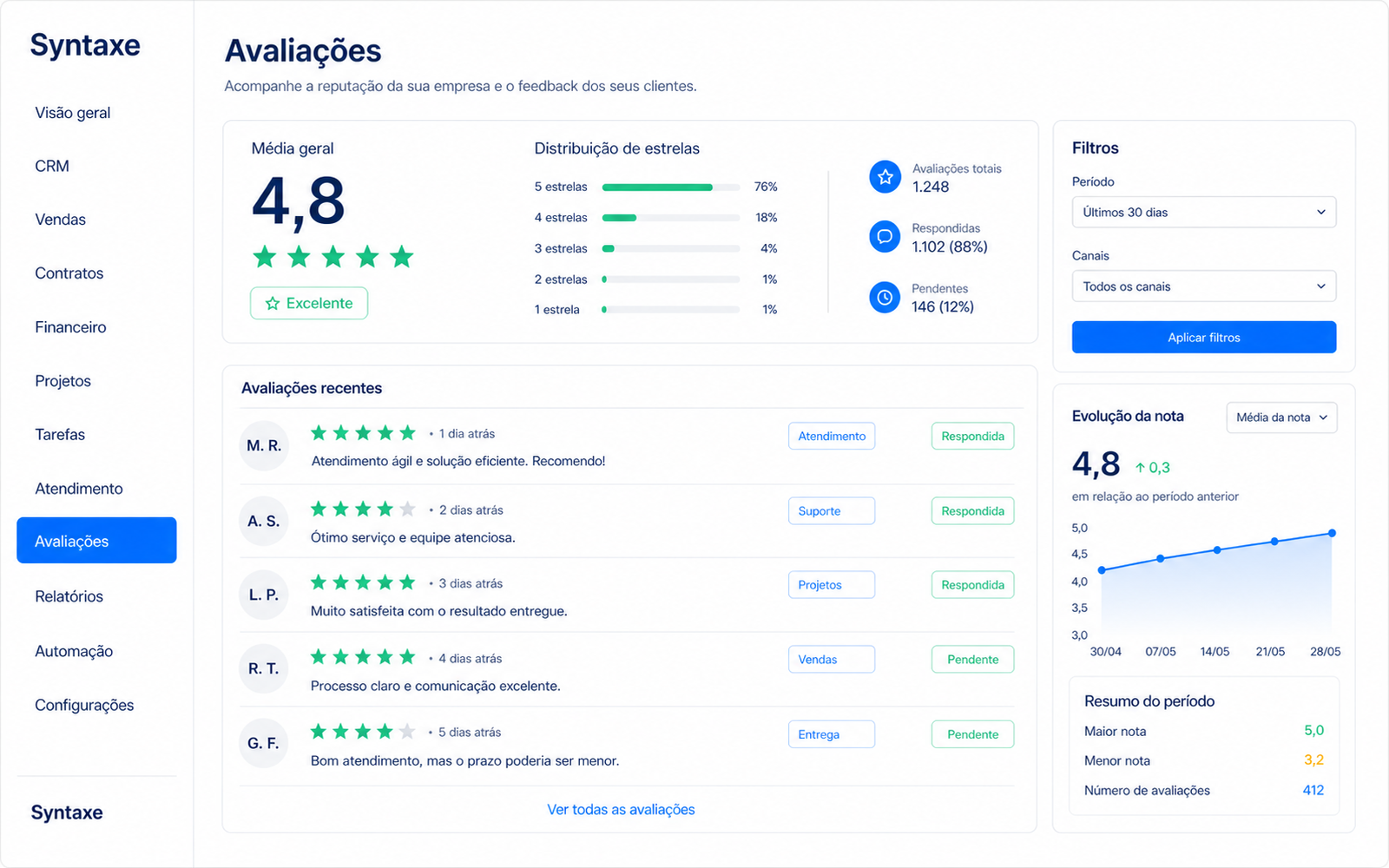
Task: Click the green up arrow next to 0,3
Action: point(1140,467)
